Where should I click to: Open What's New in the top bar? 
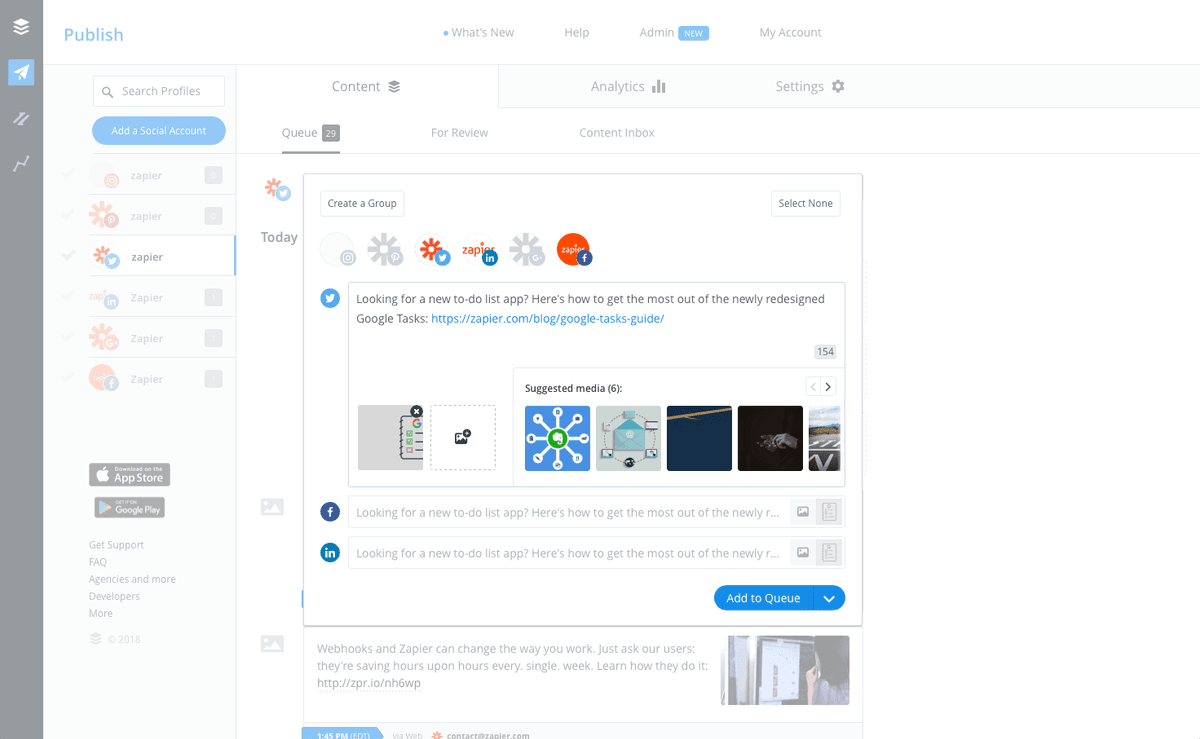479,32
